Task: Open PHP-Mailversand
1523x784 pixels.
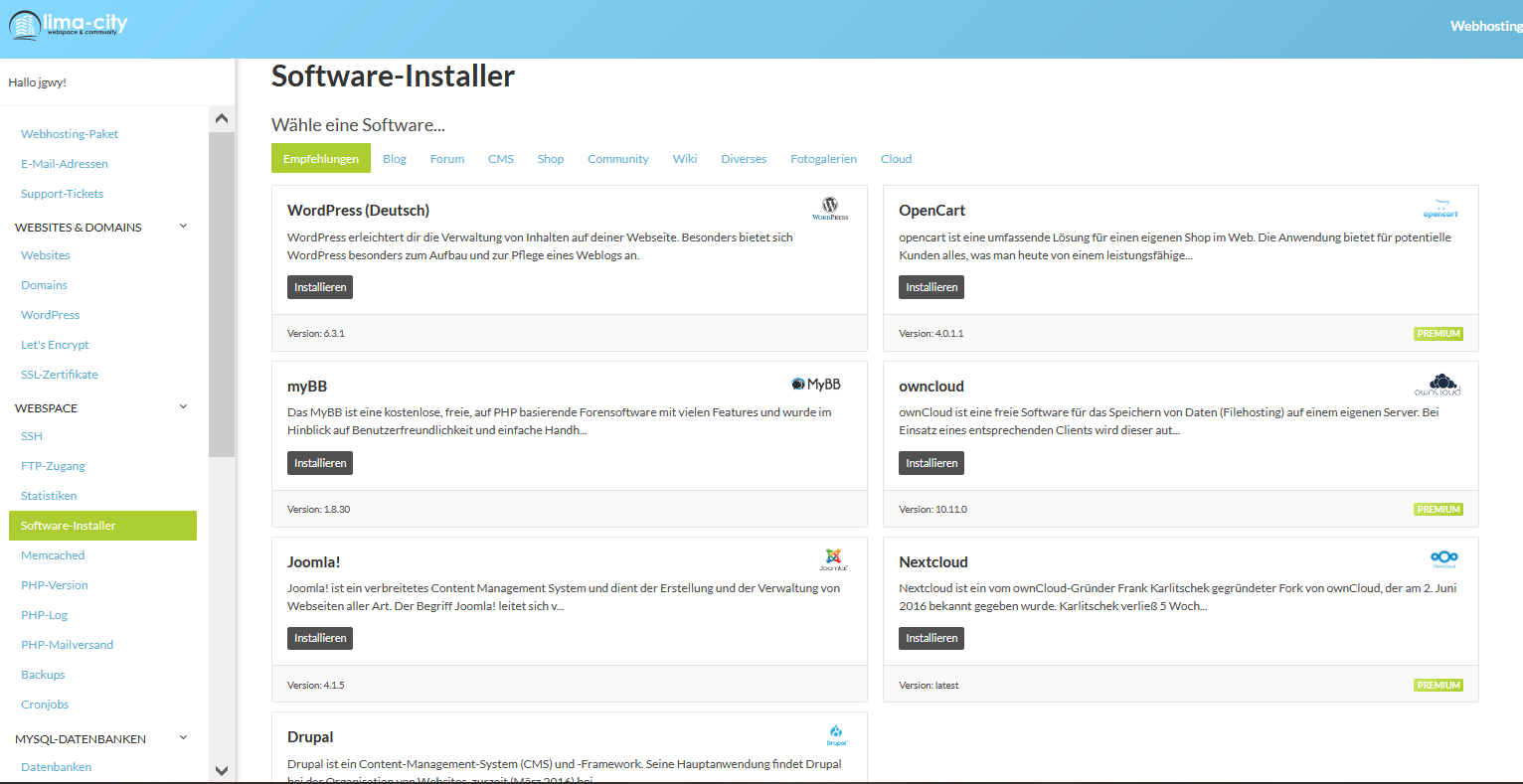Action: 67,645
